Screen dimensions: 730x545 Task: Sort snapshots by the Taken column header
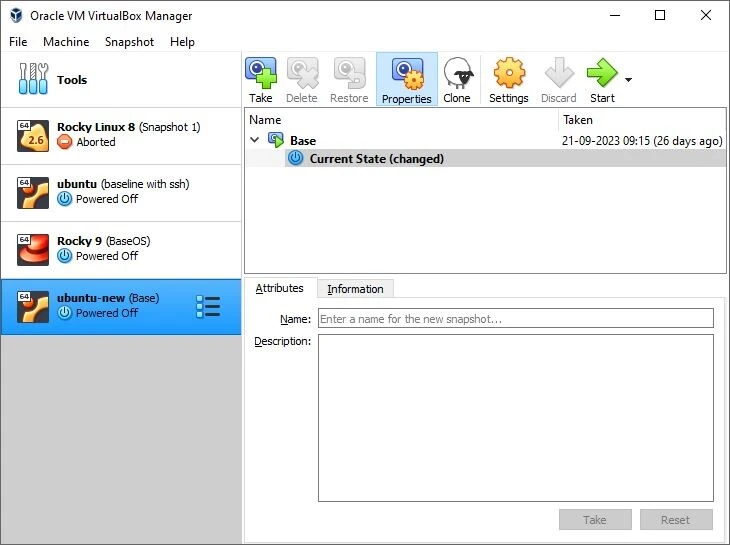point(640,120)
